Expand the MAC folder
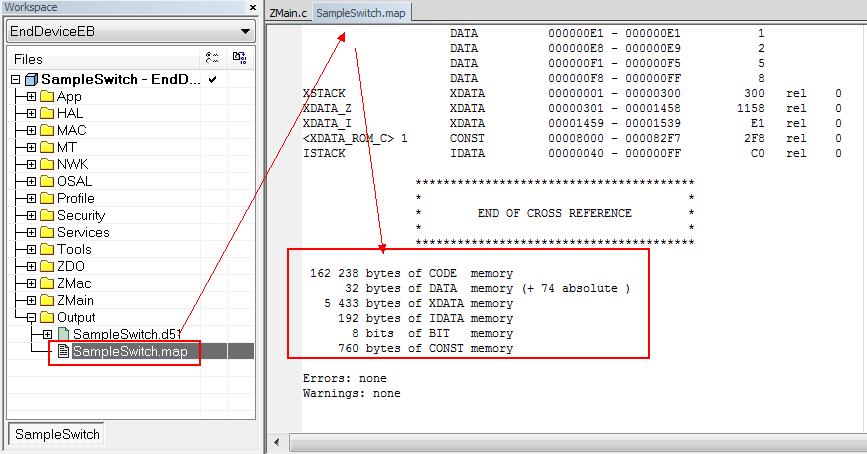Image resolution: width=867 pixels, height=454 pixels. click(x=32, y=131)
